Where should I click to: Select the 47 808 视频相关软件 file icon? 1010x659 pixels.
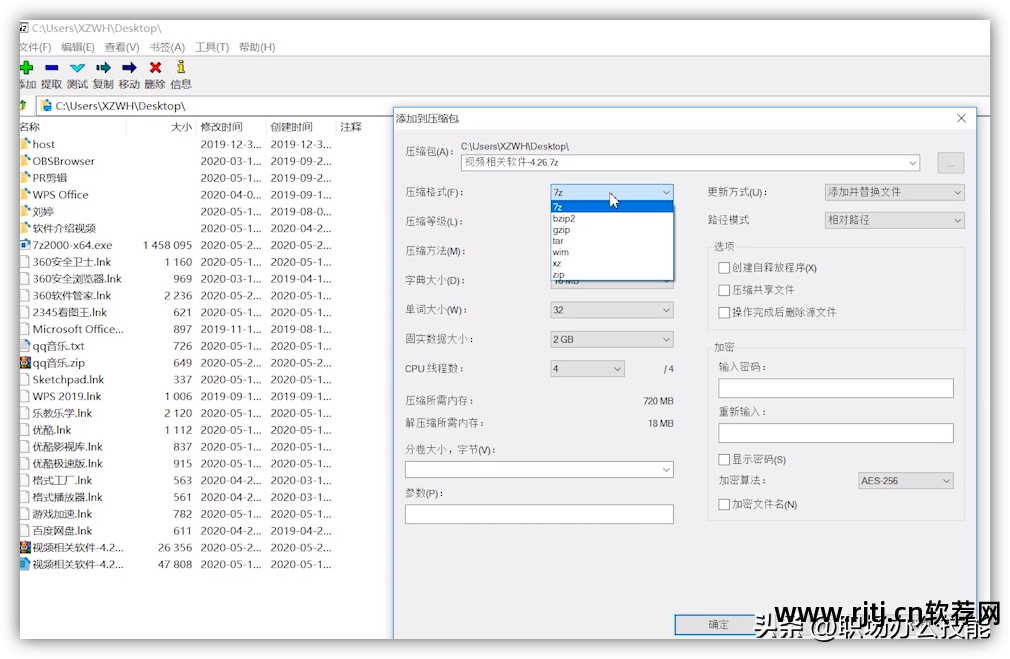pos(25,564)
